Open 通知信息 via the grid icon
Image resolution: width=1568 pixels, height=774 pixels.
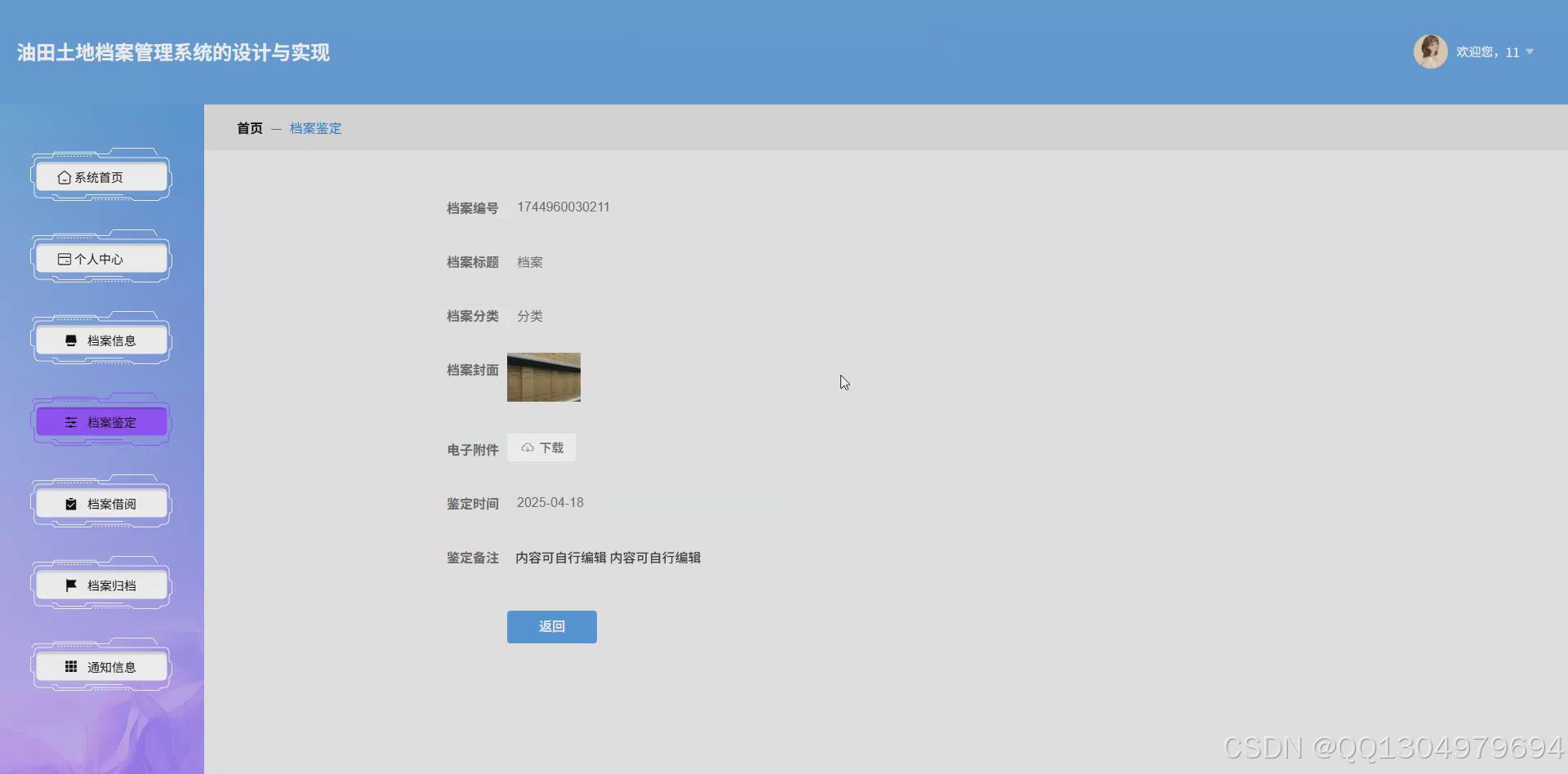[69, 666]
